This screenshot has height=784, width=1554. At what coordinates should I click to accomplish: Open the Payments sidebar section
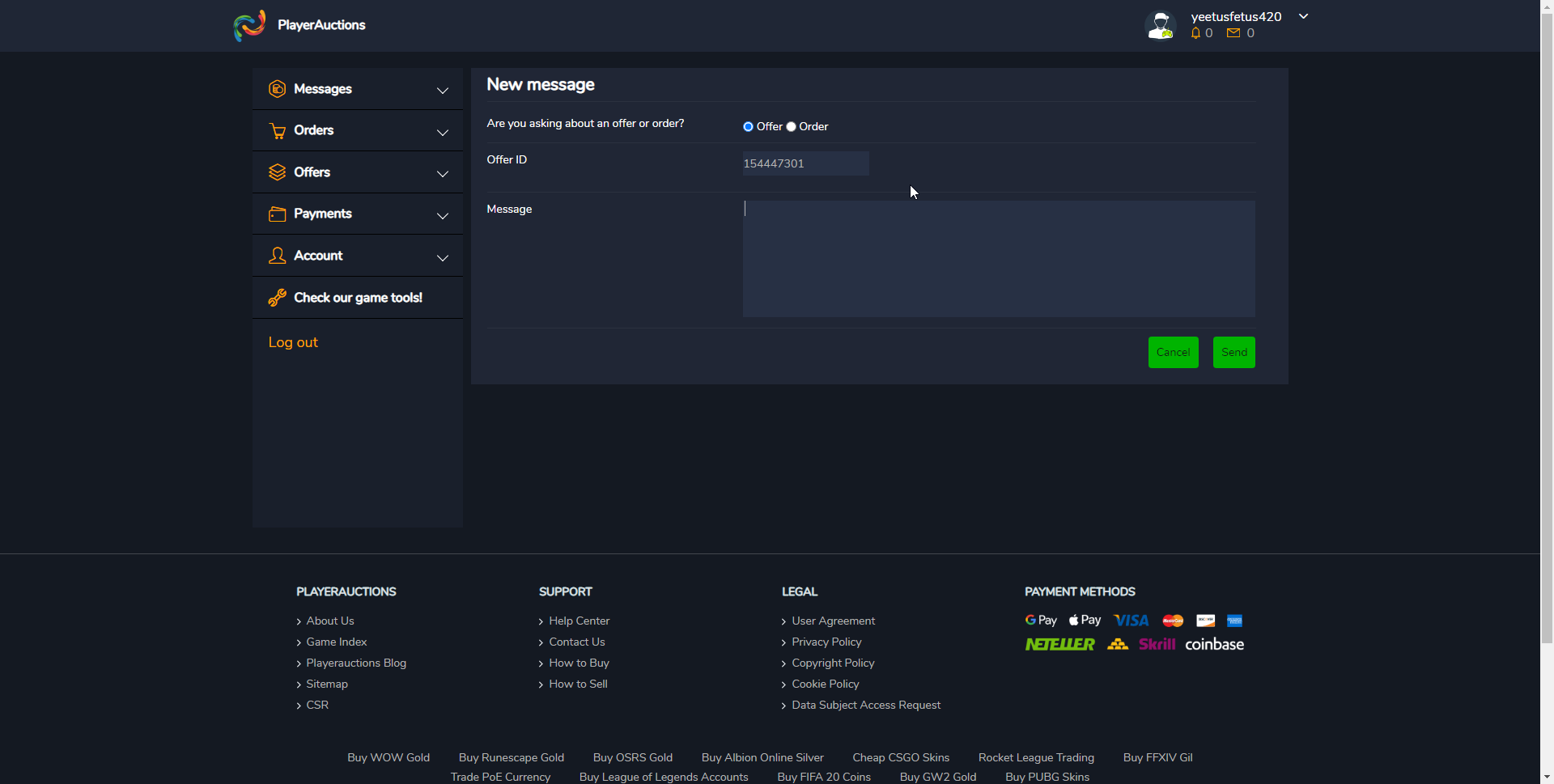coord(323,214)
